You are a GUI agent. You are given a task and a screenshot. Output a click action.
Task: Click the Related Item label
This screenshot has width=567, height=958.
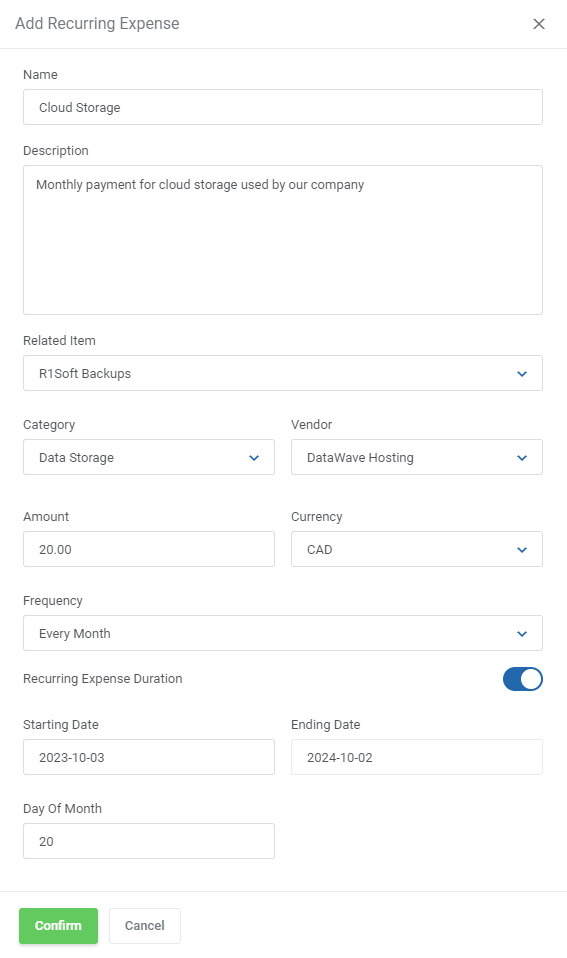(59, 340)
